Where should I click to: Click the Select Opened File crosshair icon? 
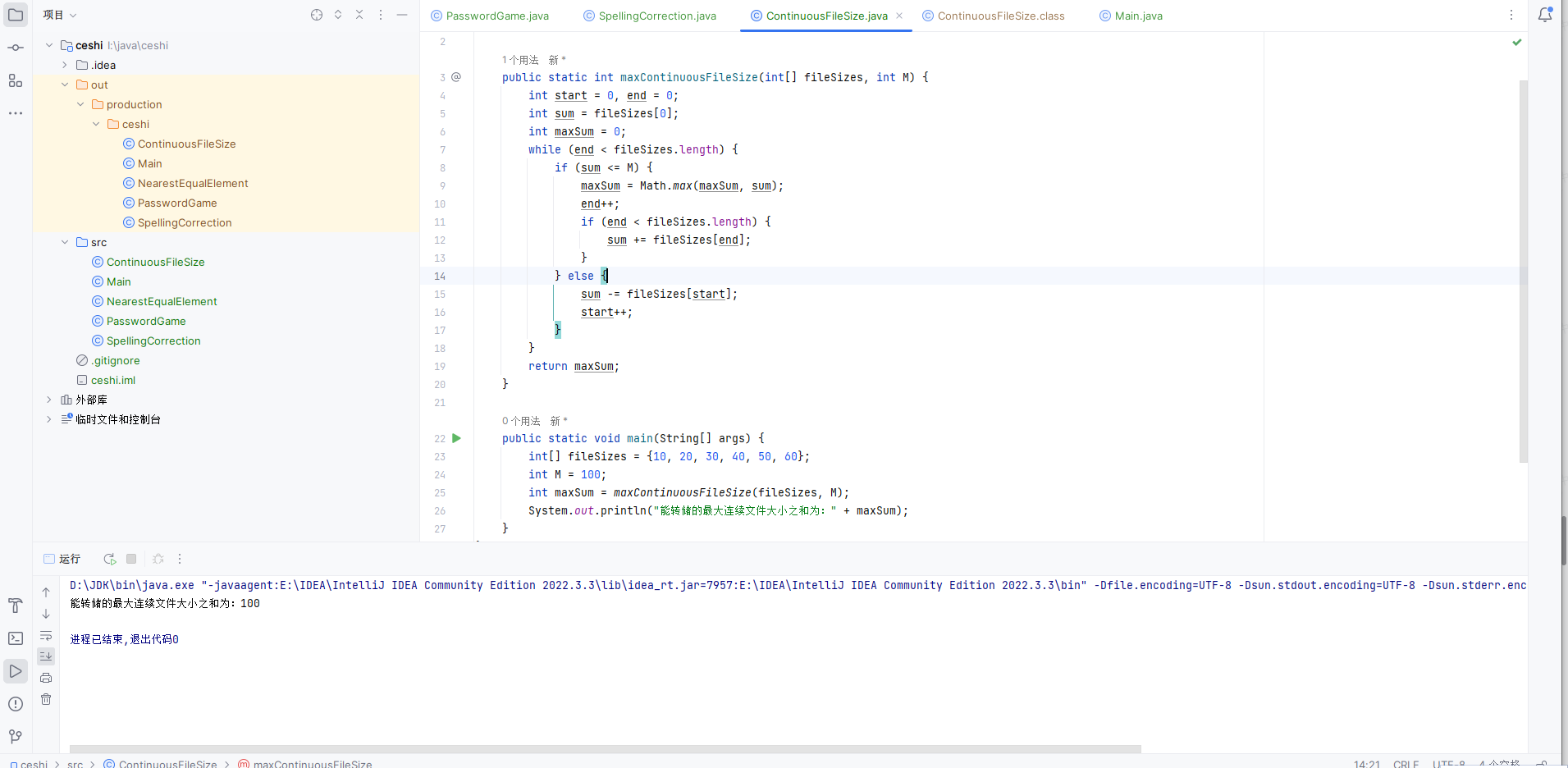[x=317, y=15]
